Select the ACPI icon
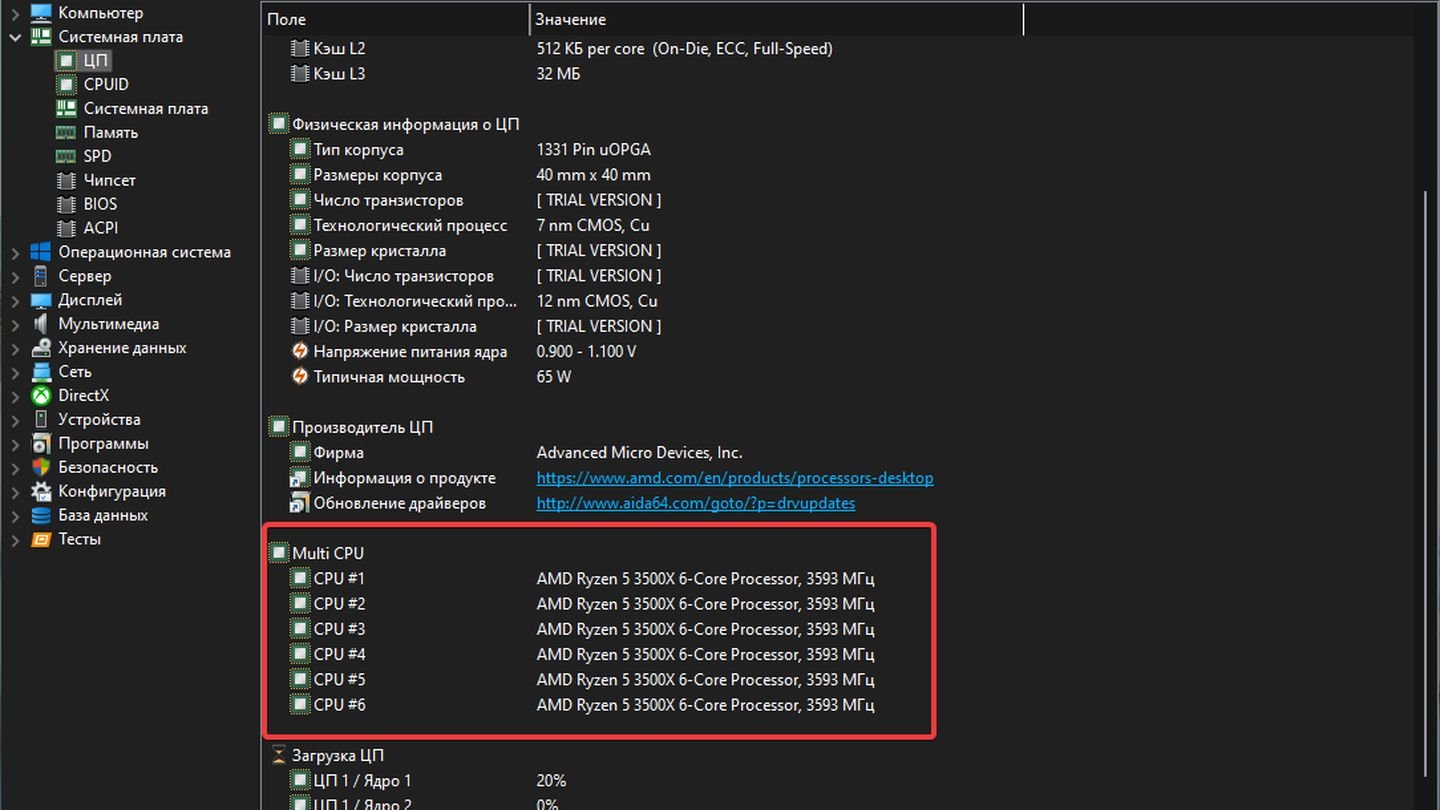Screen dimensions: 1440x810 click(x=66, y=229)
